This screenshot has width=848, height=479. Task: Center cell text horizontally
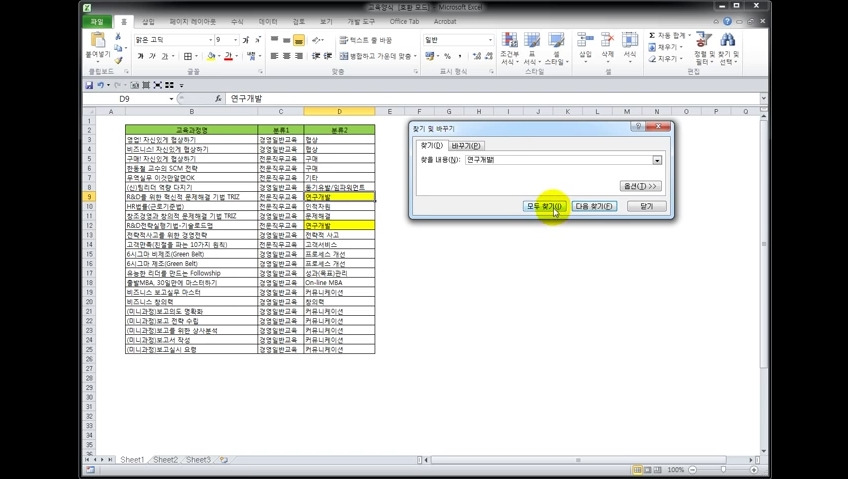click(286, 56)
